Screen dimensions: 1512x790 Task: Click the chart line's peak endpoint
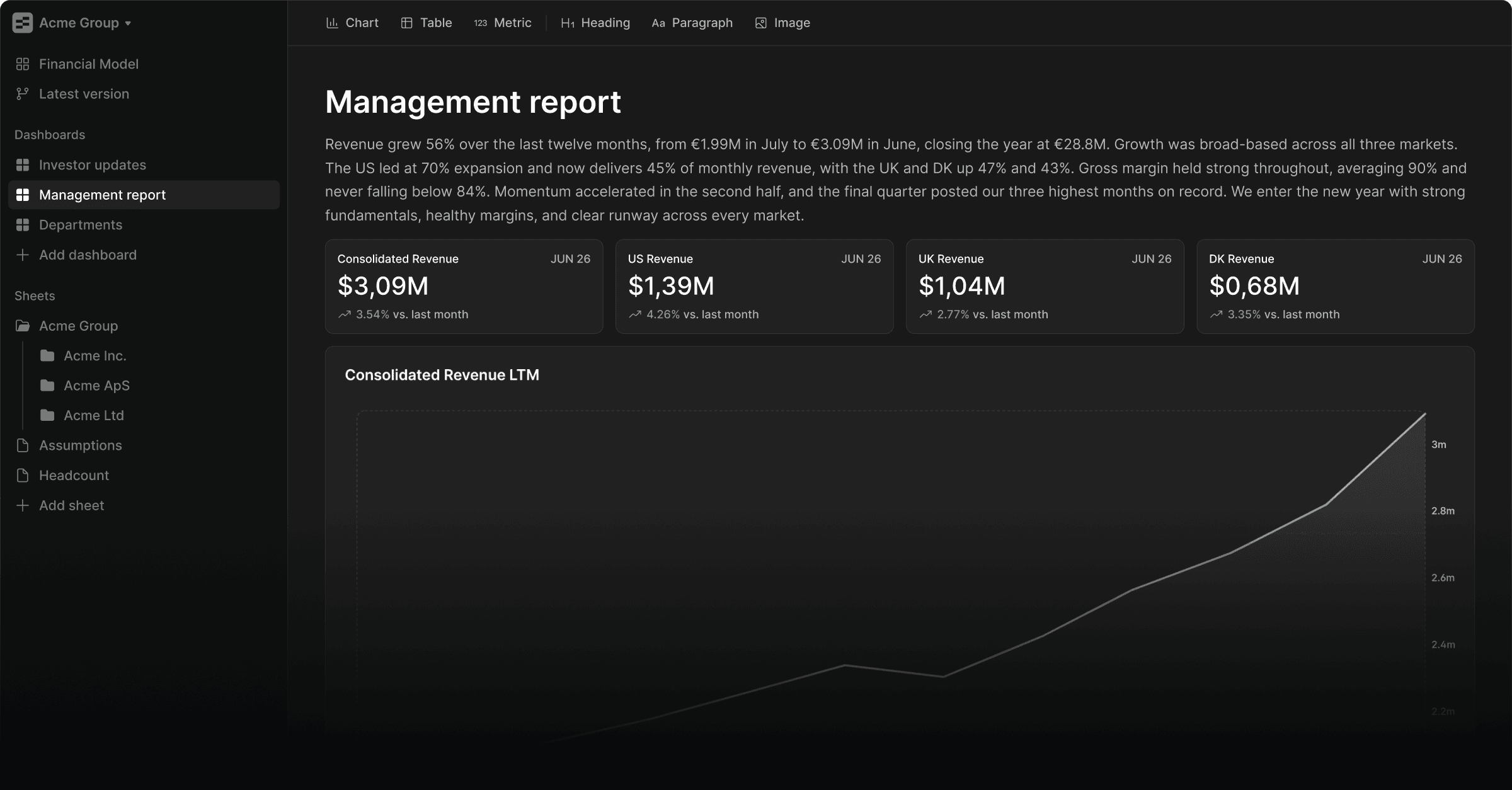pyautogui.click(x=1425, y=413)
